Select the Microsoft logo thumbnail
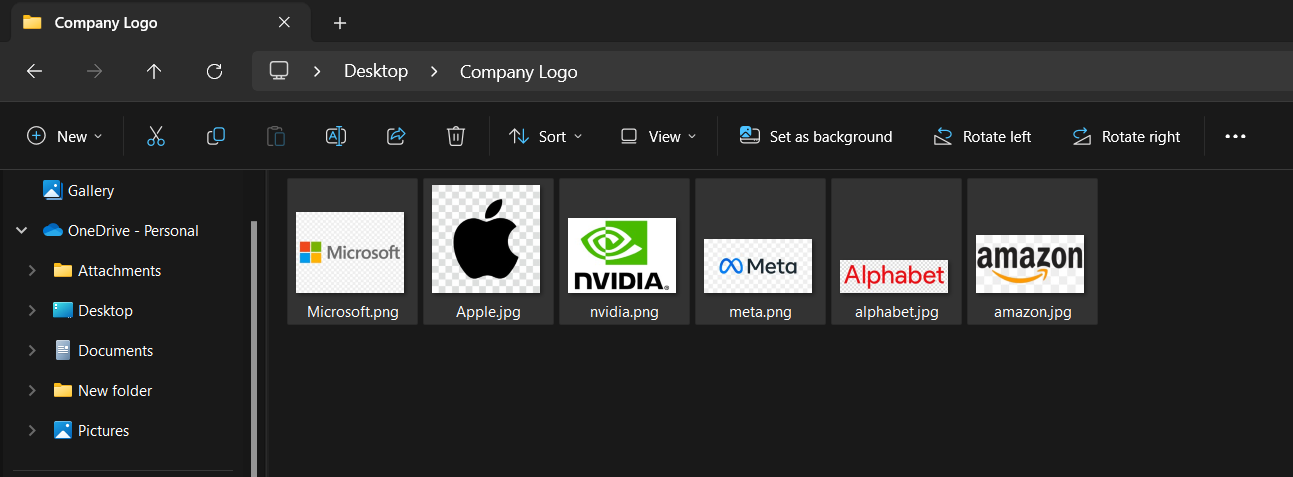The image size is (1293, 477). 350,252
